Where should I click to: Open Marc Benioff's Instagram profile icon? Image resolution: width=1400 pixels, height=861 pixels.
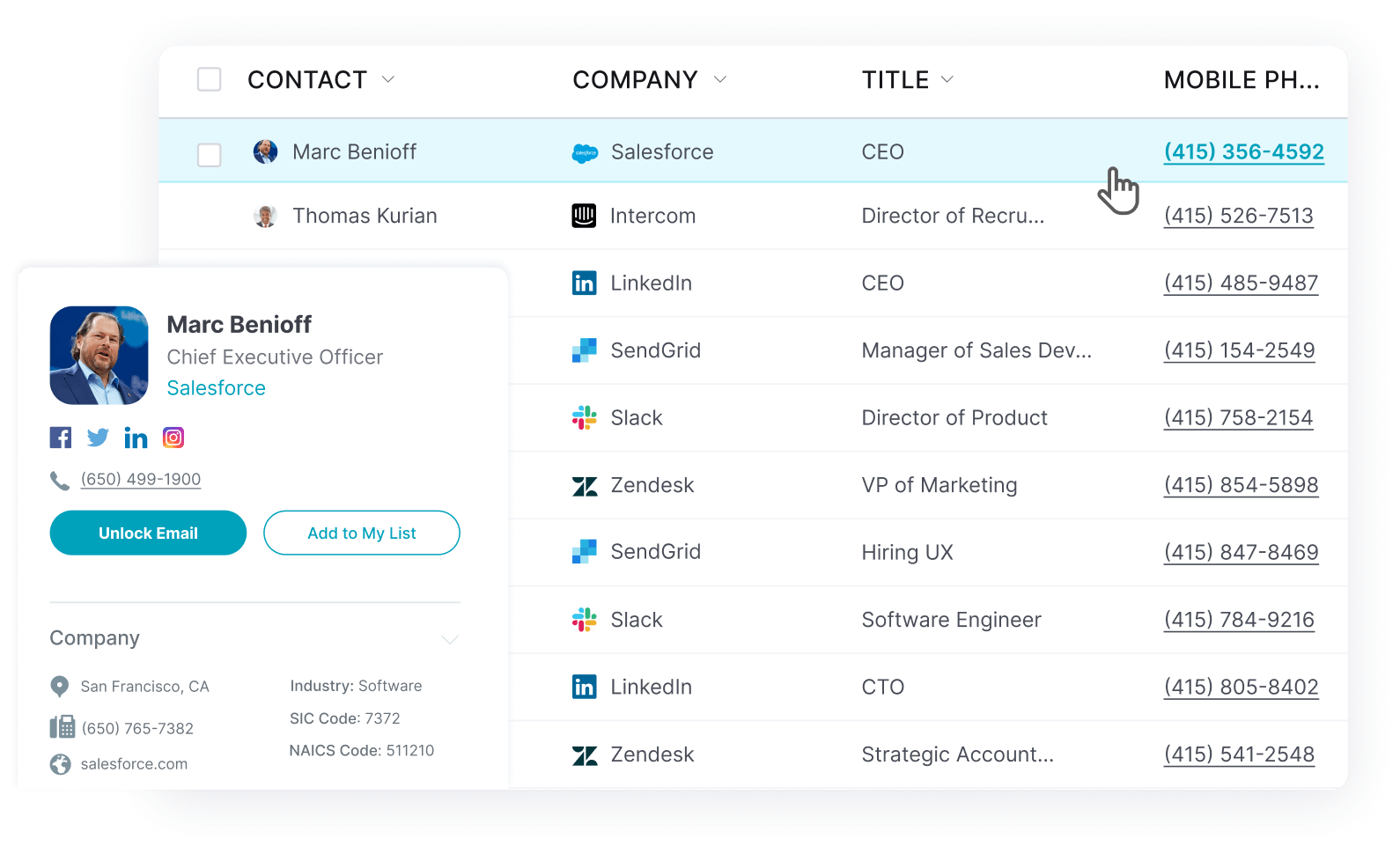pyautogui.click(x=173, y=438)
